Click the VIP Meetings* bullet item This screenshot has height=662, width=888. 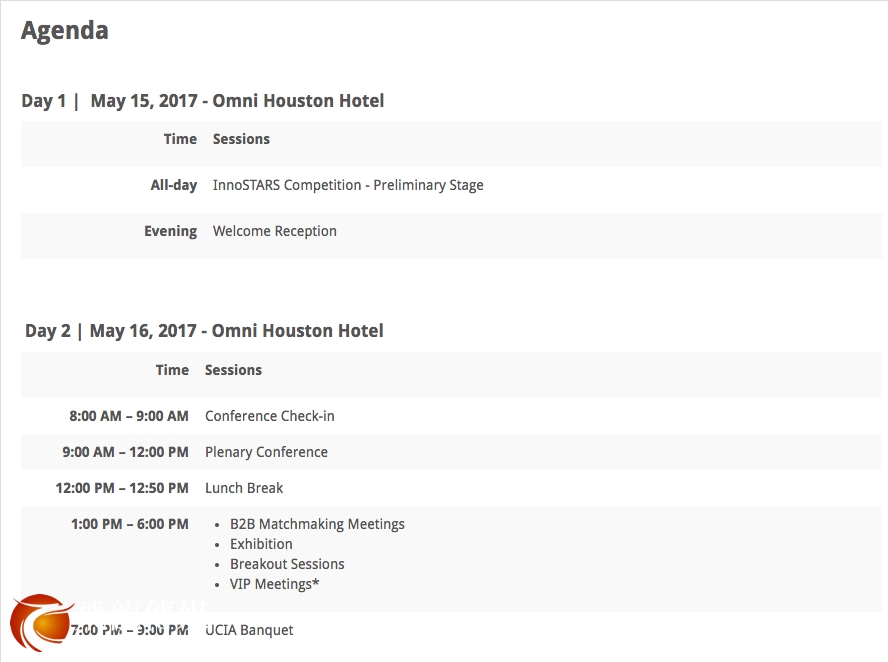tap(275, 584)
